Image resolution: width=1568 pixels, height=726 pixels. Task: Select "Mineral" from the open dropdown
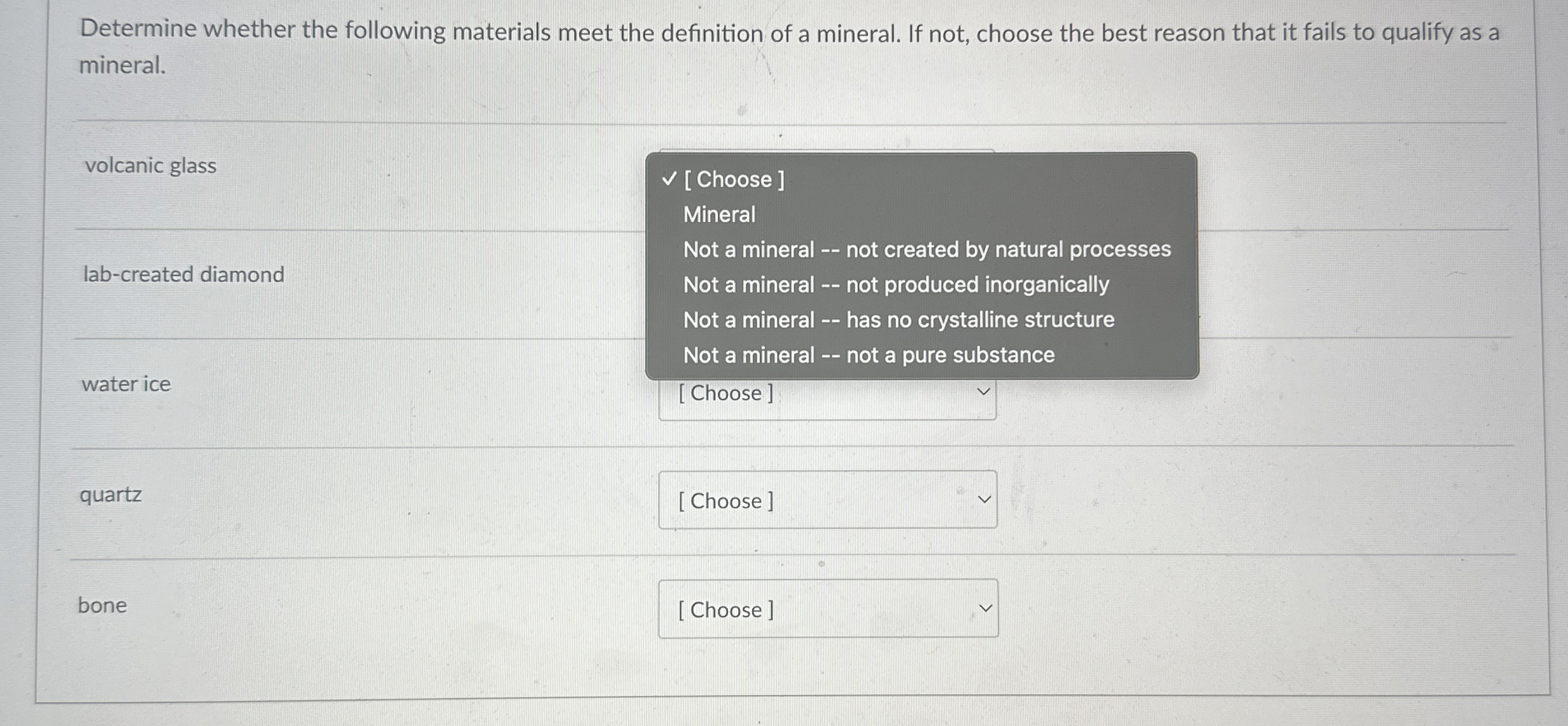pyautogui.click(x=719, y=215)
